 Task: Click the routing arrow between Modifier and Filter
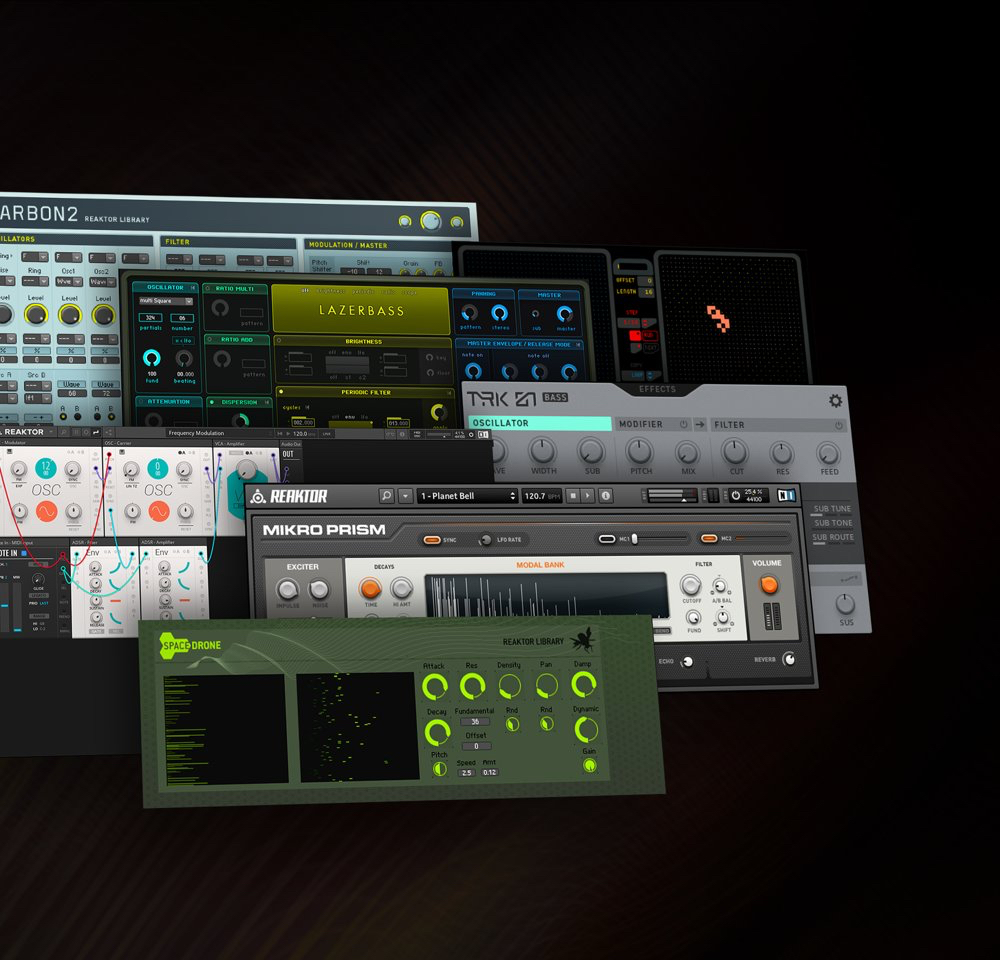(700, 424)
